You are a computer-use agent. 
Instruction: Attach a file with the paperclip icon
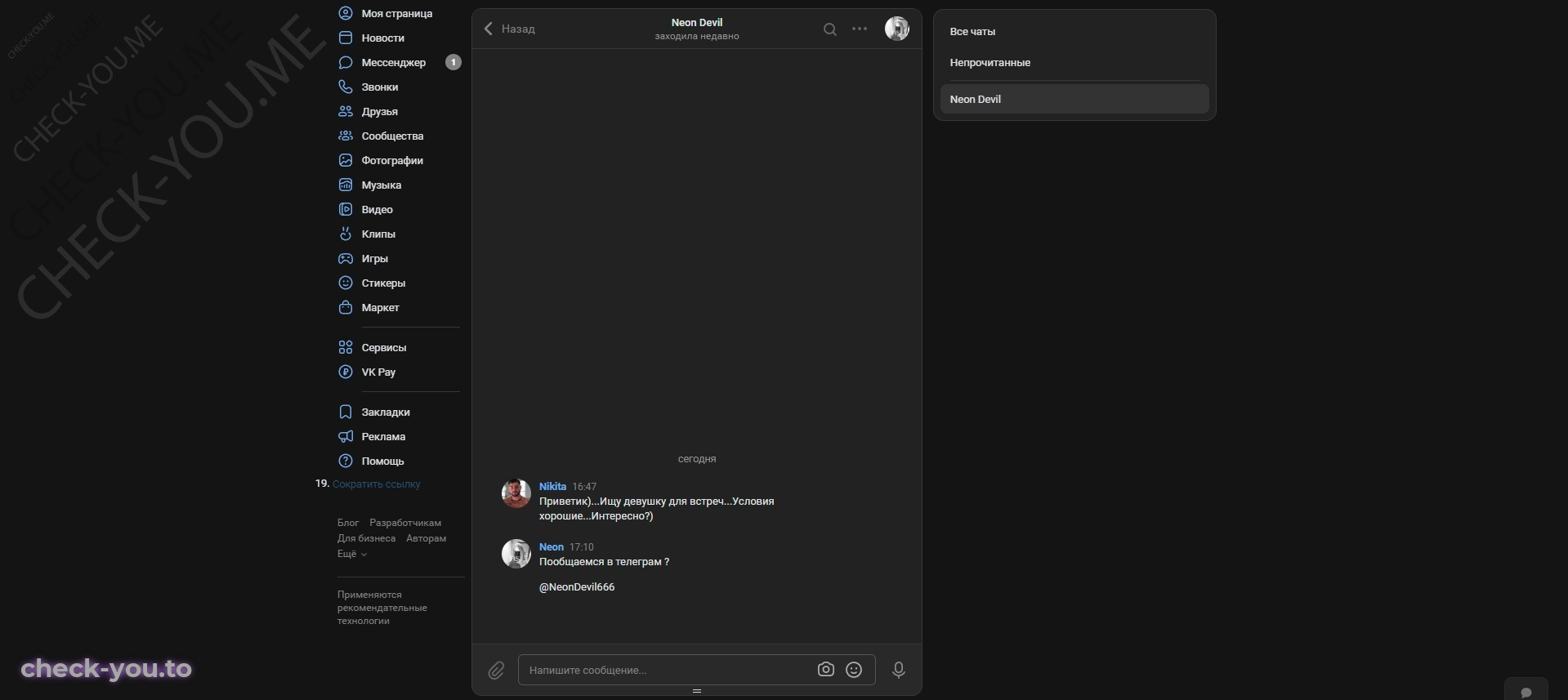[x=496, y=671]
